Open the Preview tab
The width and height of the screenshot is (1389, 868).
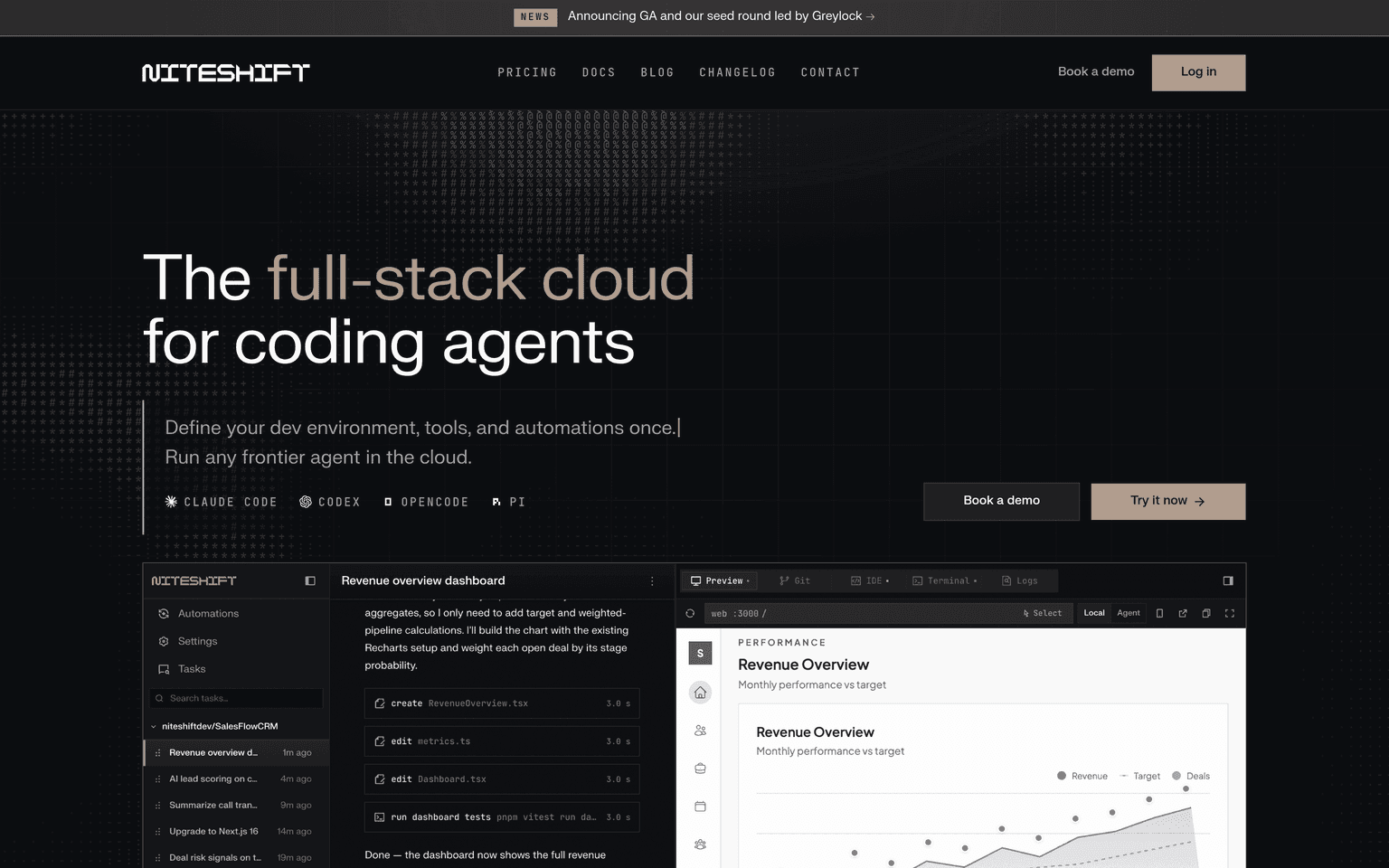pos(720,580)
